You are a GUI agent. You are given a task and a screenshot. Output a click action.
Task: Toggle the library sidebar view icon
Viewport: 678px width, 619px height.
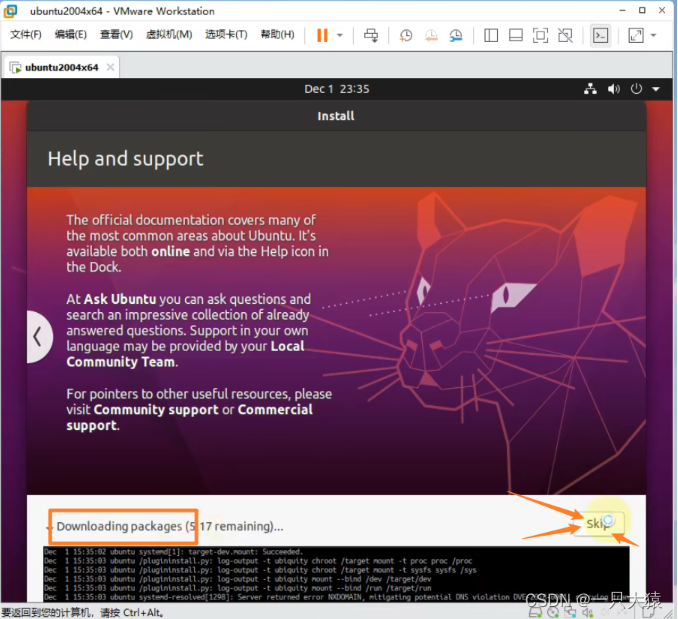tap(491, 35)
